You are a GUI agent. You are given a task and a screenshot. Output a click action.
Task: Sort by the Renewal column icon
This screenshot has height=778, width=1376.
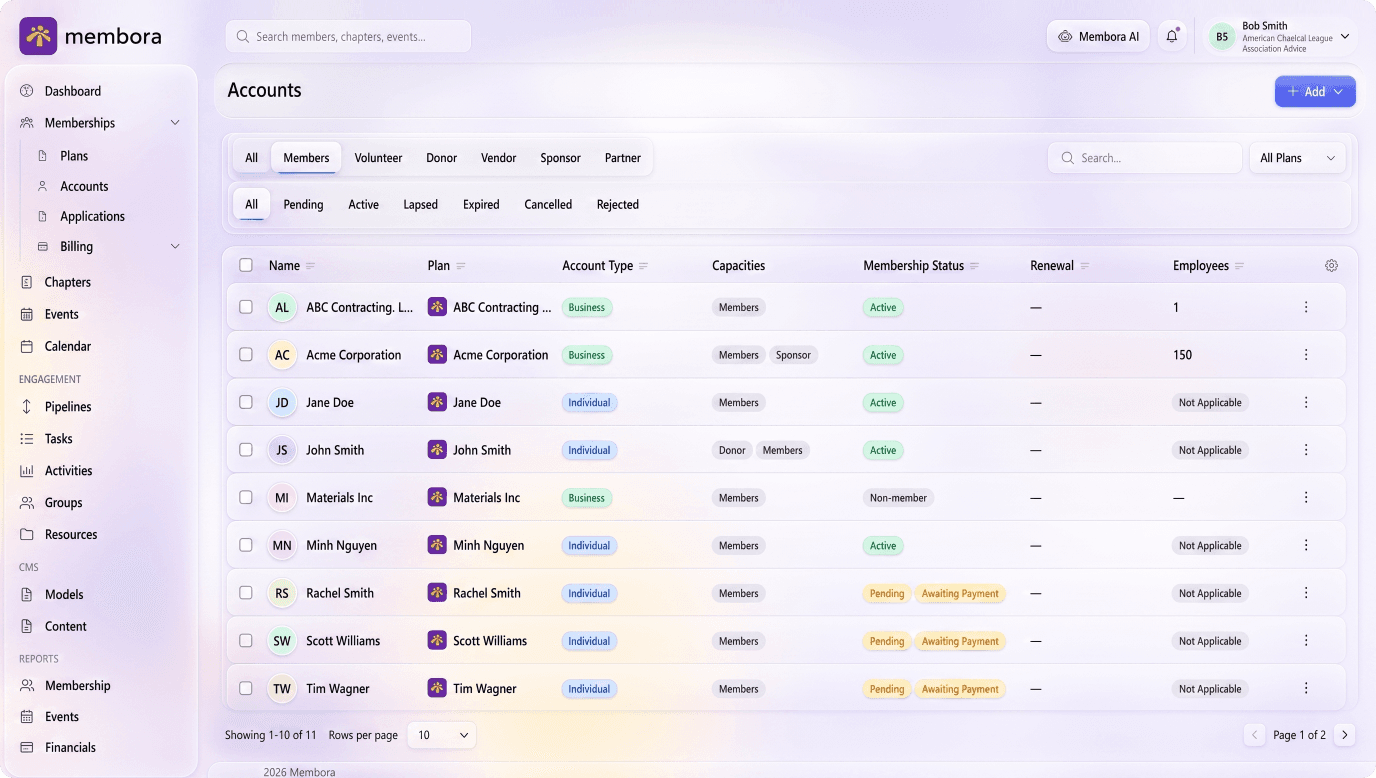click(1085, 266)
